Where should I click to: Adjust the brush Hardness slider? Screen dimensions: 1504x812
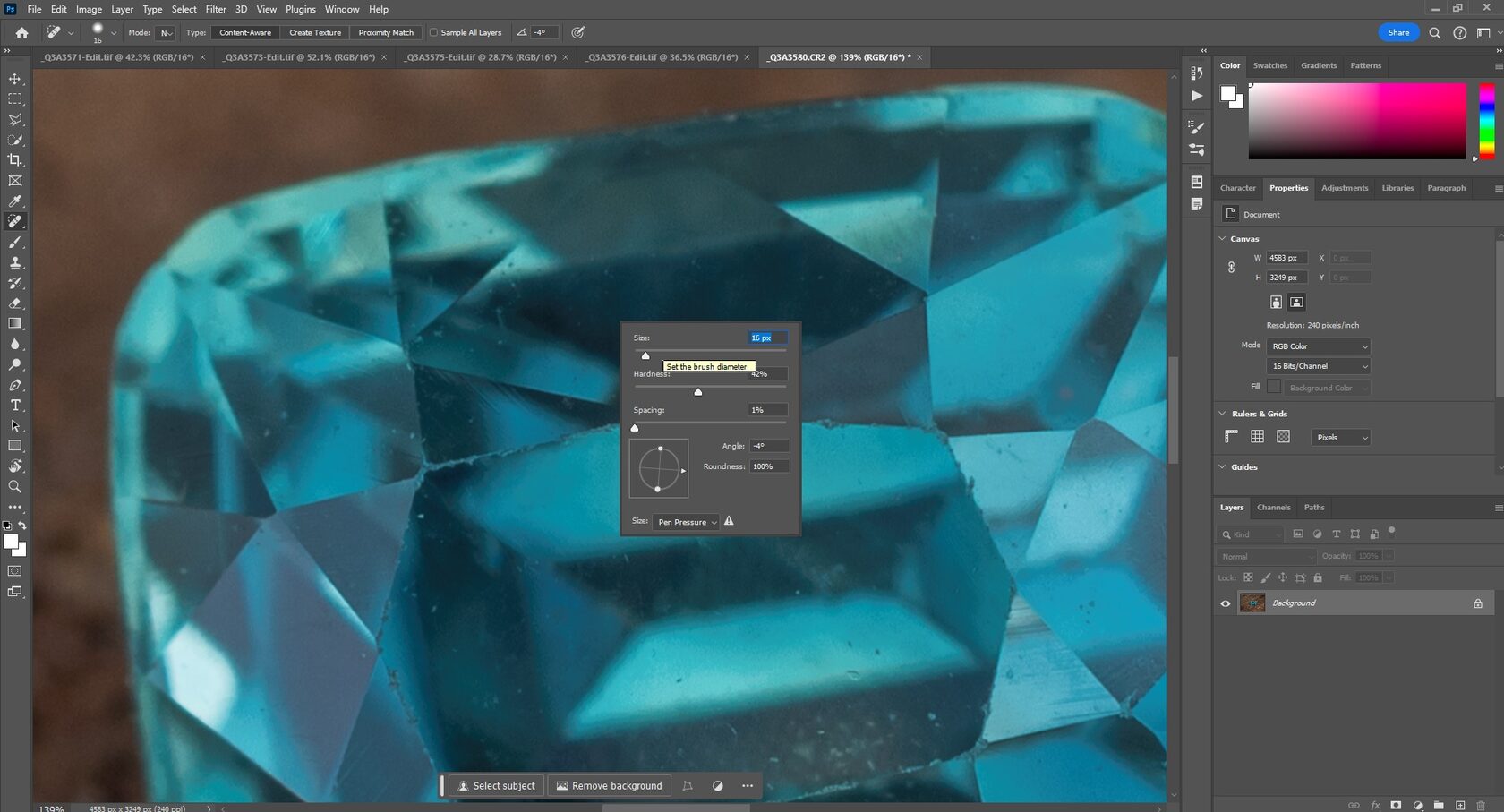click(698, 391)
